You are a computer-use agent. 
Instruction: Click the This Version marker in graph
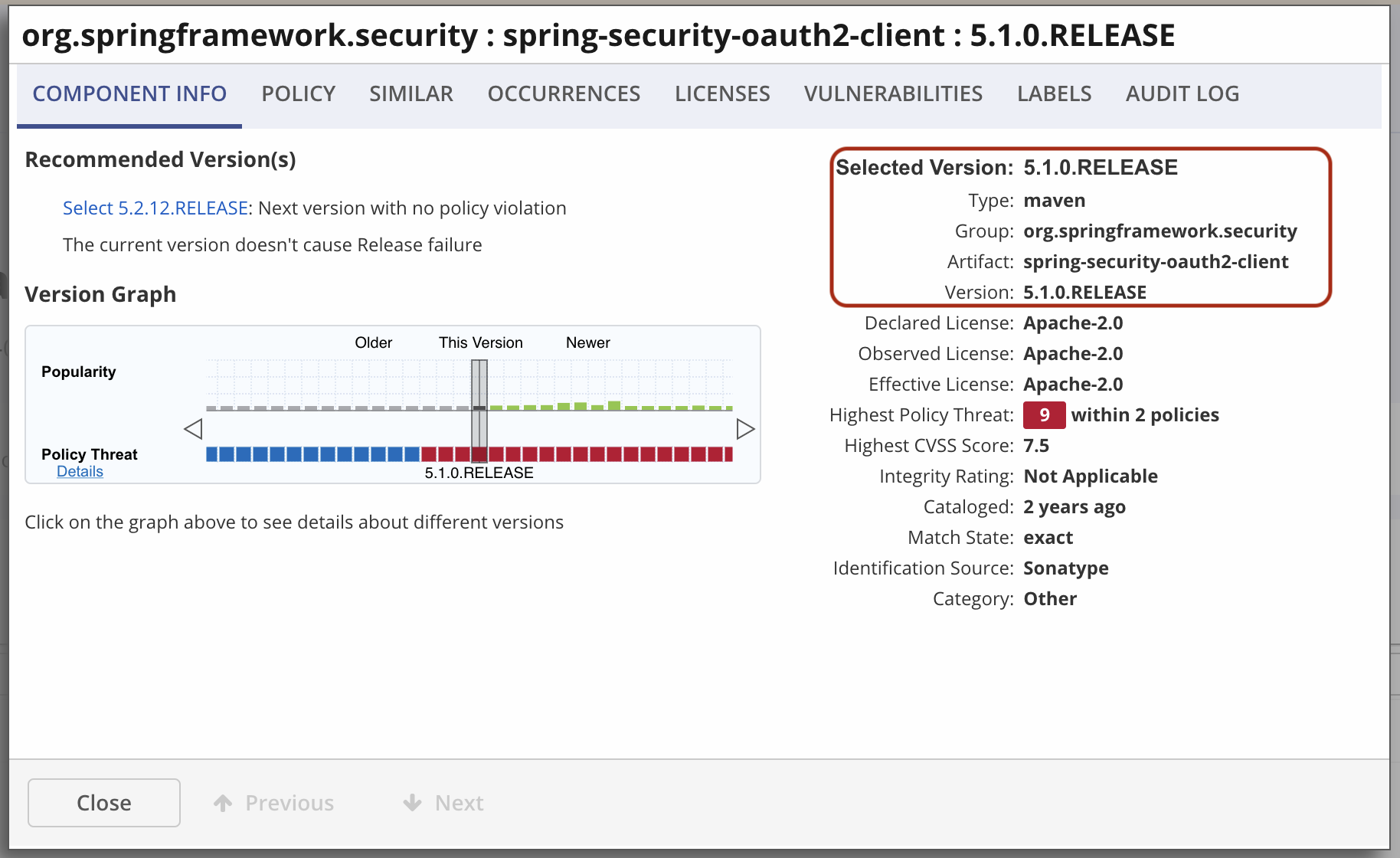click(x=479, y=411)
